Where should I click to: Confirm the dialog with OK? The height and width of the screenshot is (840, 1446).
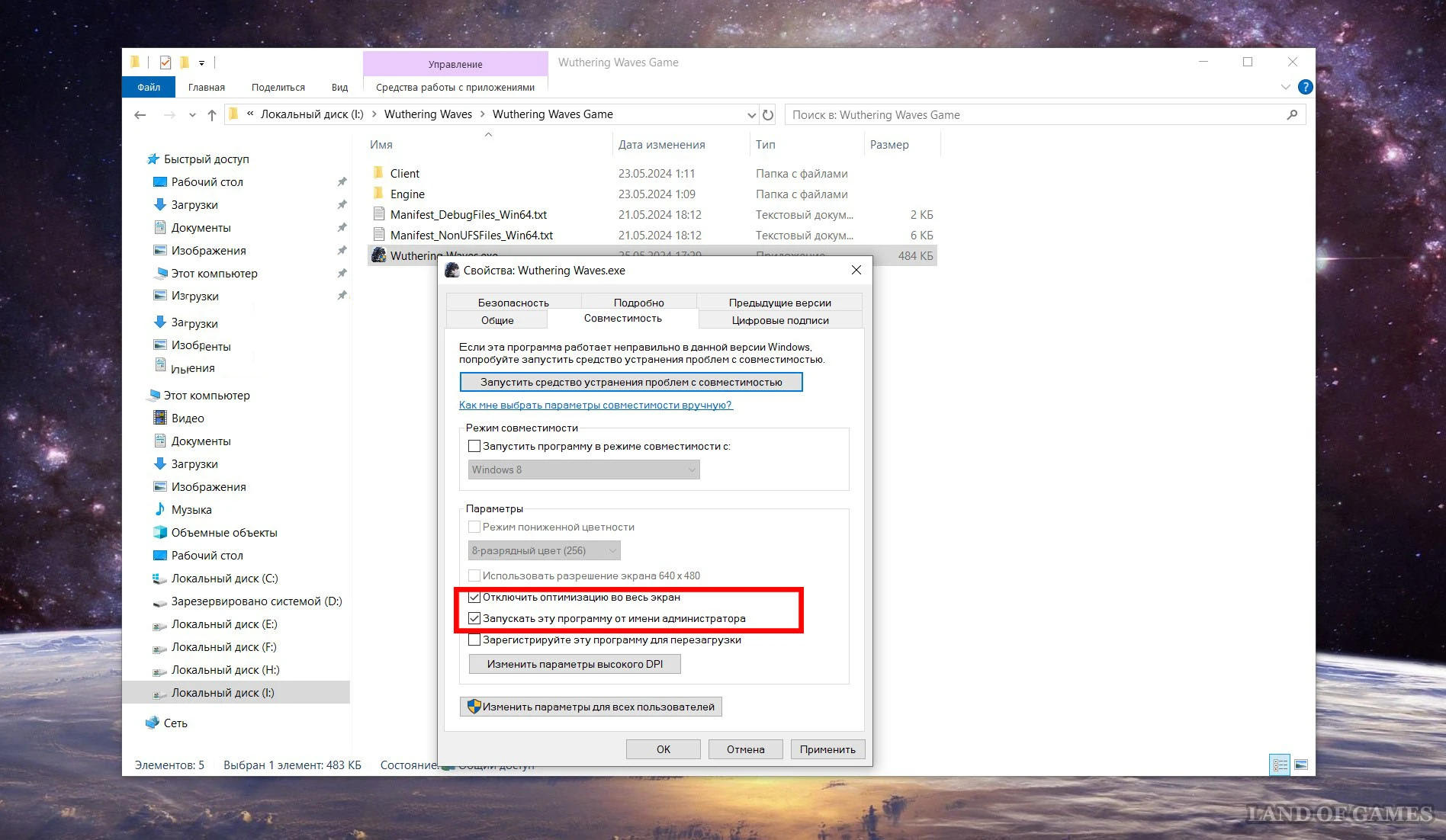click(x=664, y=749)
